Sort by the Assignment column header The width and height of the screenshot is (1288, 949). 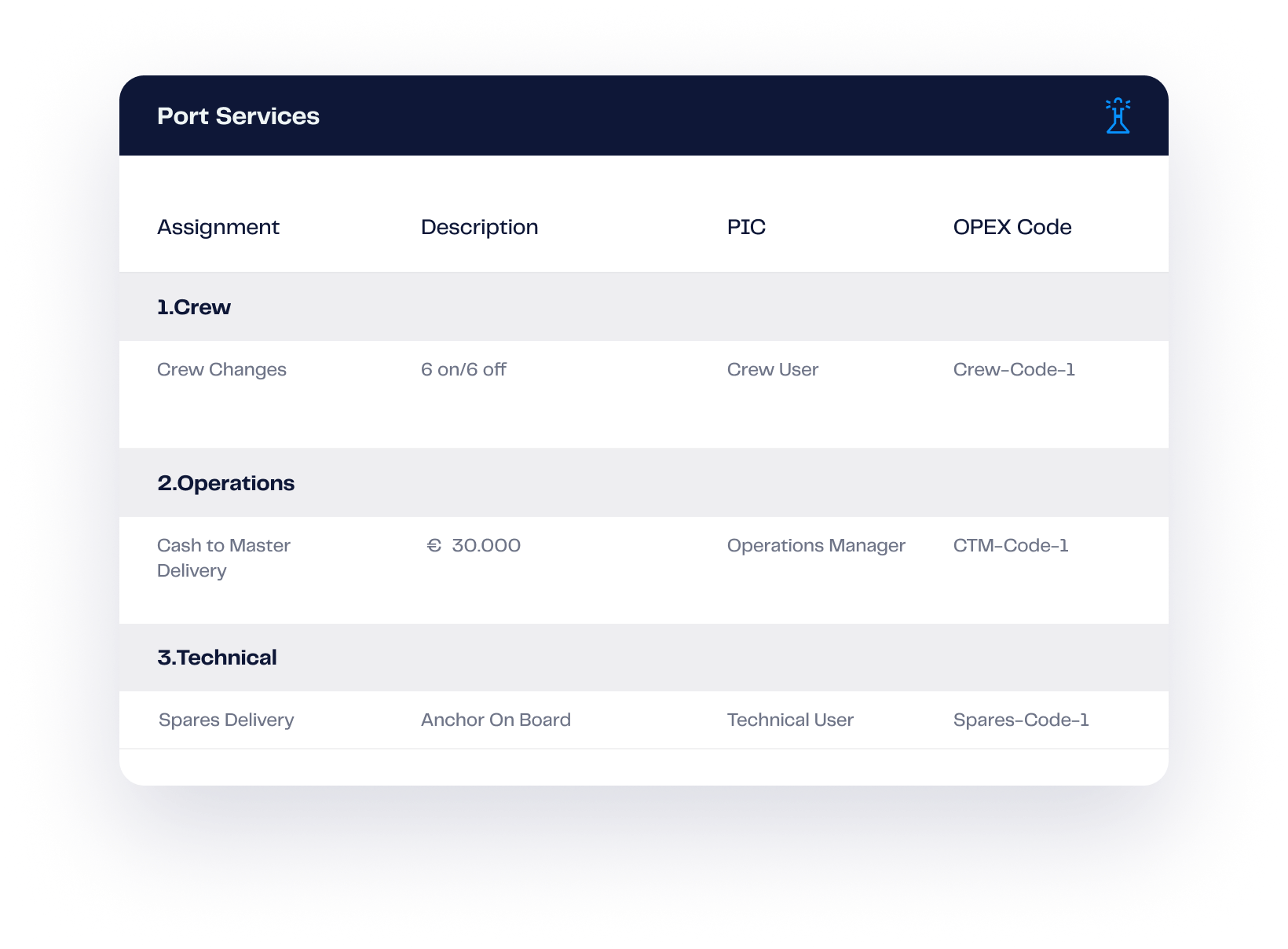pos(218,227)
